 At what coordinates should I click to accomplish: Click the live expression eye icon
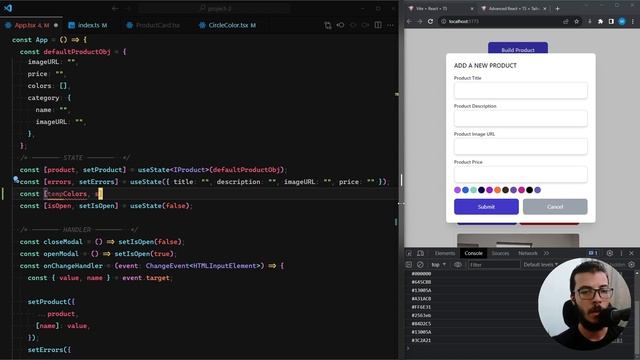(458, 265)
